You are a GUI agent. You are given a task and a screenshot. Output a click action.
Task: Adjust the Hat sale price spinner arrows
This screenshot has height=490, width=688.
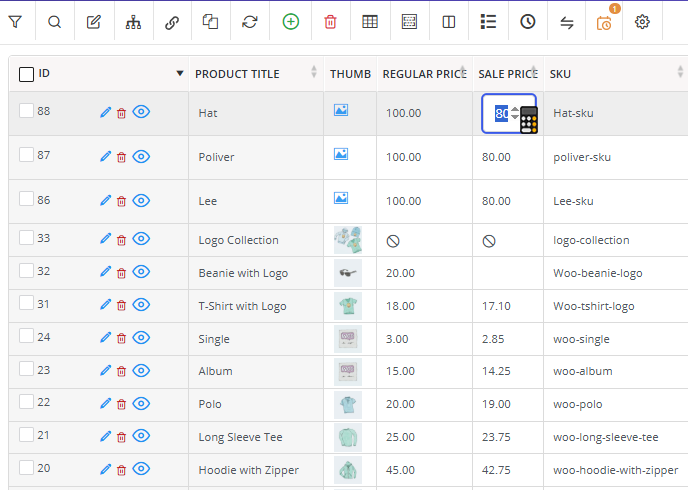coord(515,113)
